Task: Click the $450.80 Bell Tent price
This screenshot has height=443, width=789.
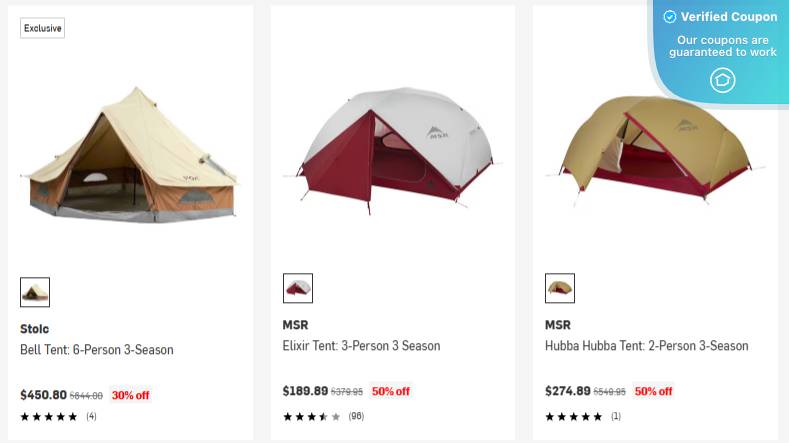Action: click(43, 395)
